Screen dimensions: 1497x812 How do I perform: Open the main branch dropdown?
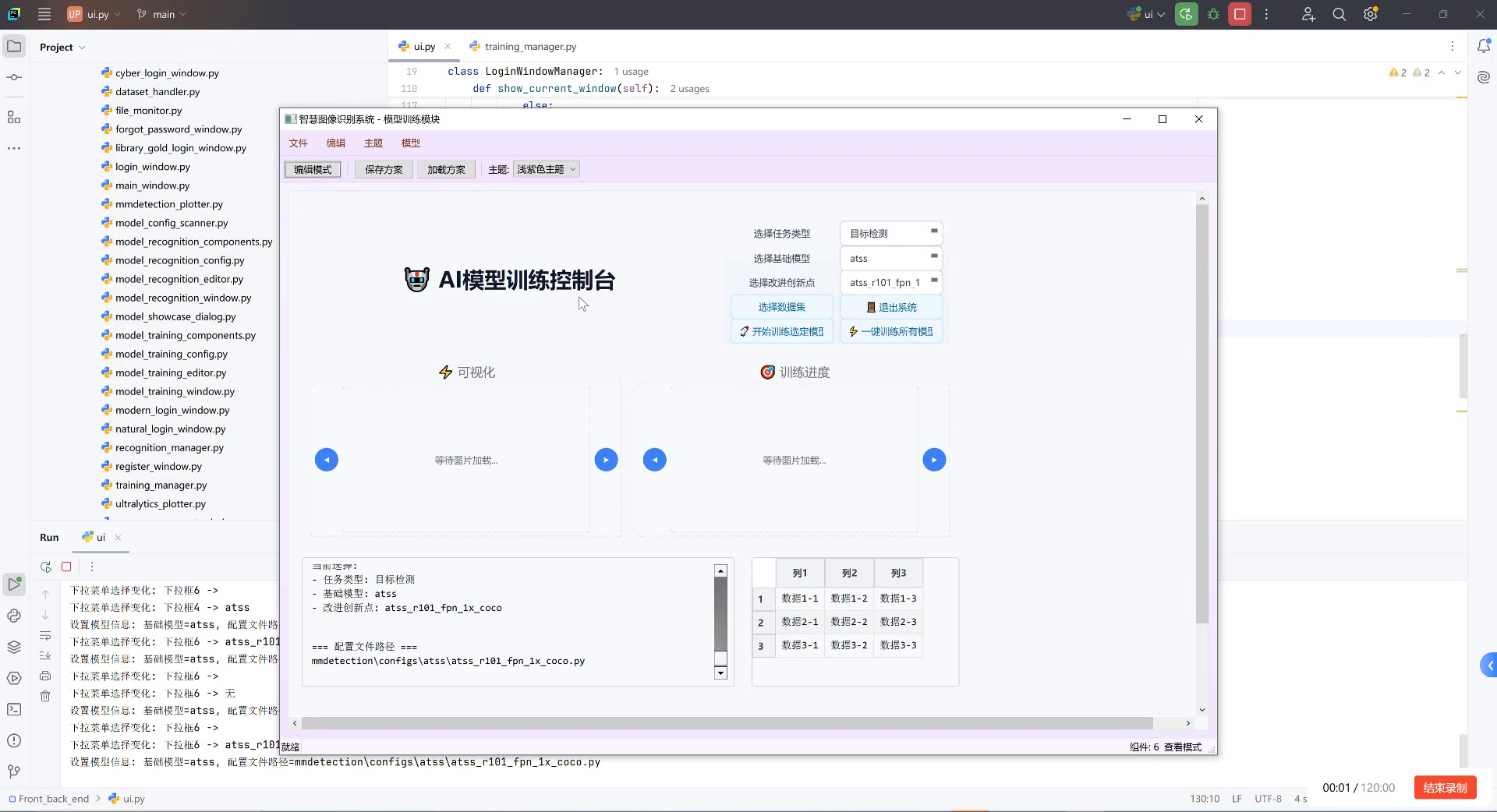161,14
